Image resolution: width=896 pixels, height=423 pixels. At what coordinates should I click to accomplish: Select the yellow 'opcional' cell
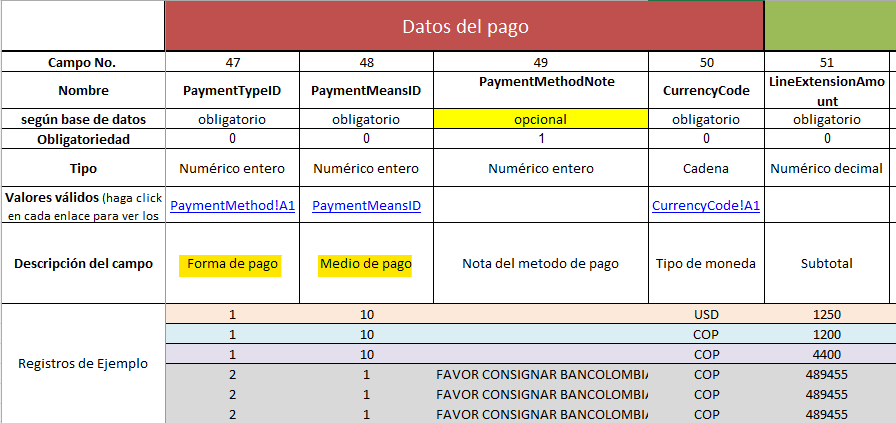click(540, 119)
